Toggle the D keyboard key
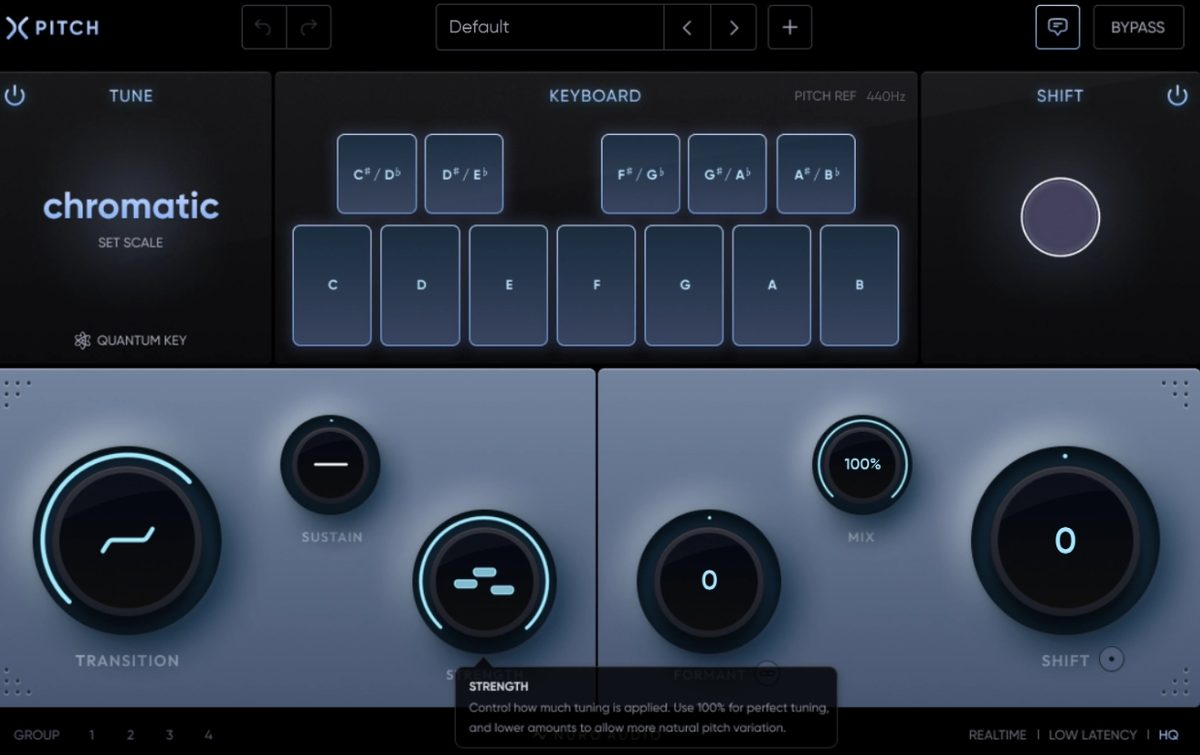 (420, 285)
